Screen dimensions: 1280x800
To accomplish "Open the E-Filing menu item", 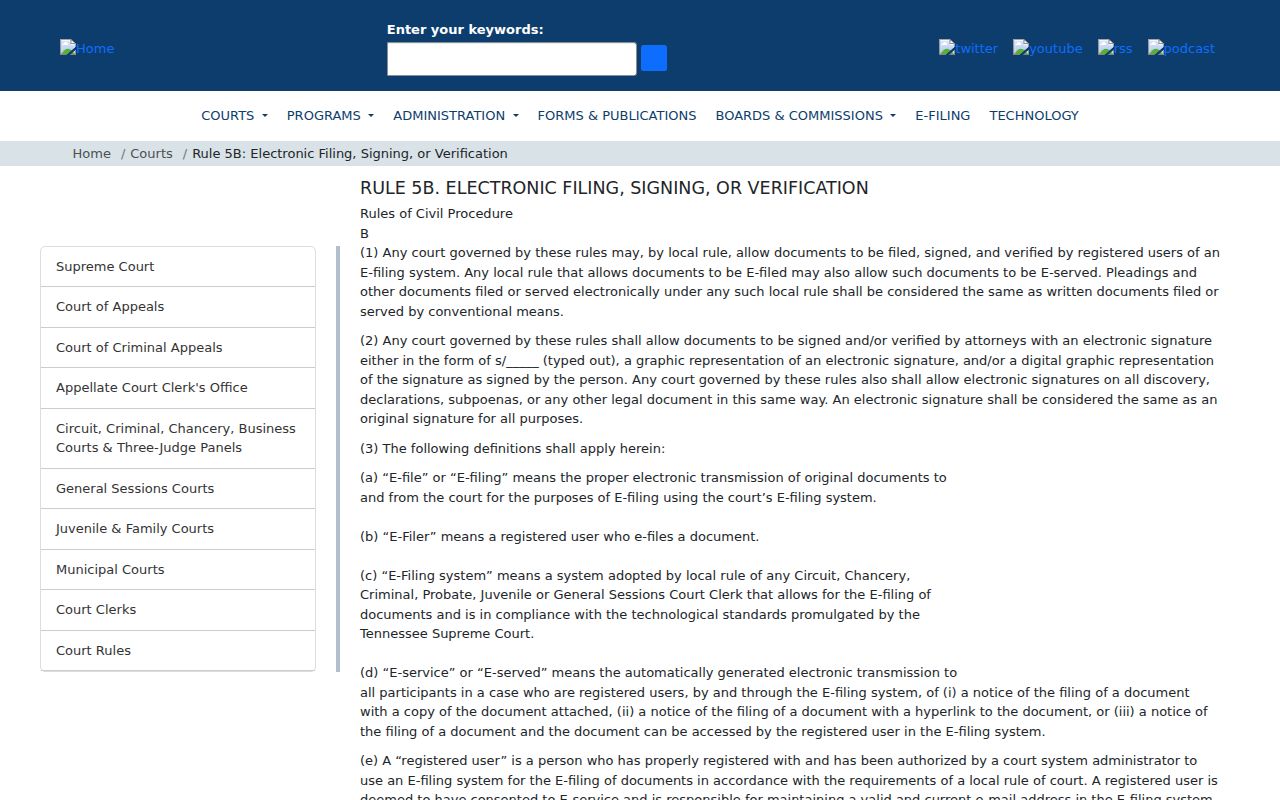I will (943, 115).
